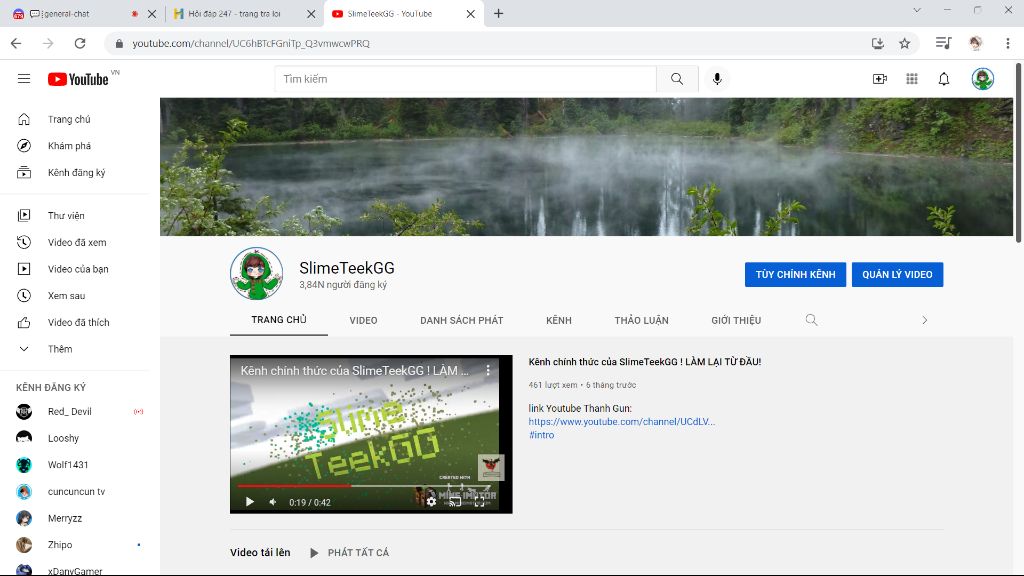Reload the page with refresh icon
The width and height of the screenshot is (1024, 576).
coord(80,43)
